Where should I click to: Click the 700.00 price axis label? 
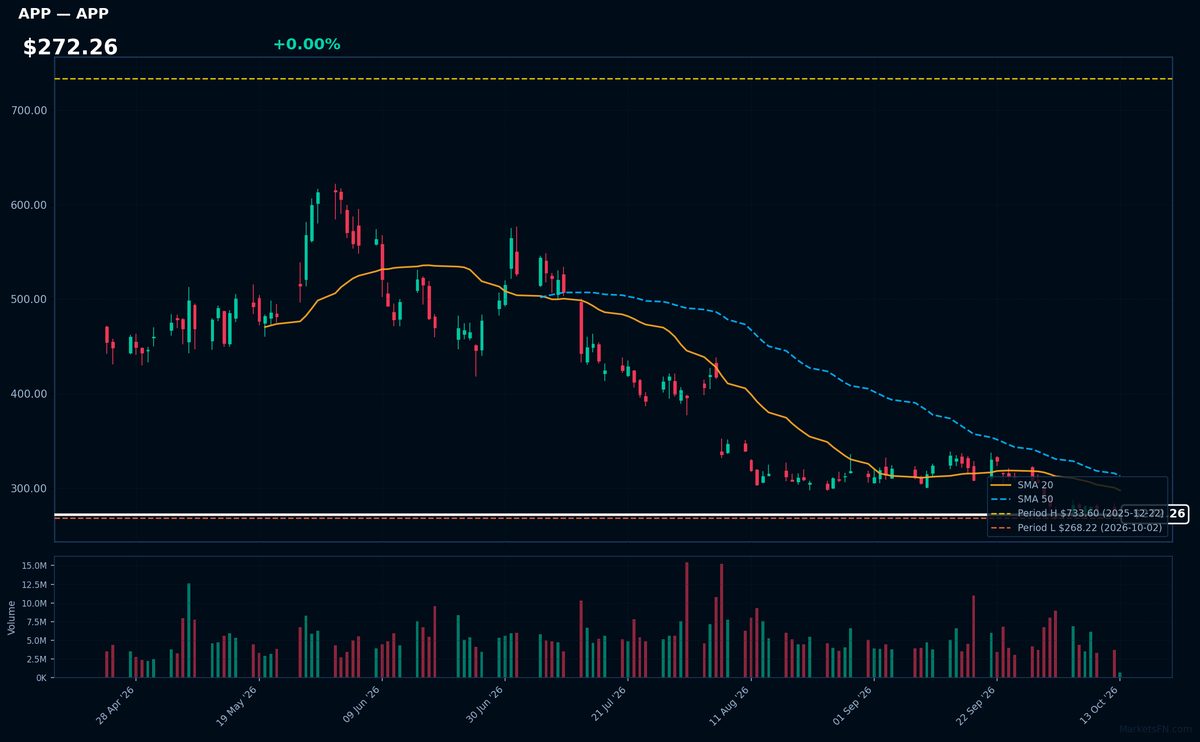coord(31,111)
